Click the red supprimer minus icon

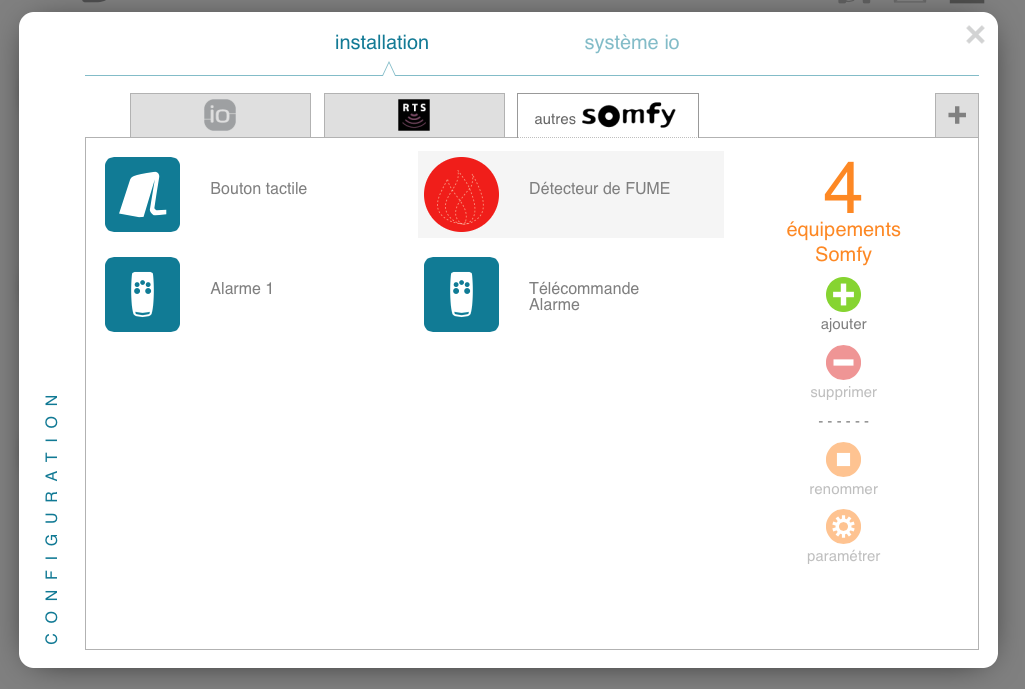click(843, 362)
